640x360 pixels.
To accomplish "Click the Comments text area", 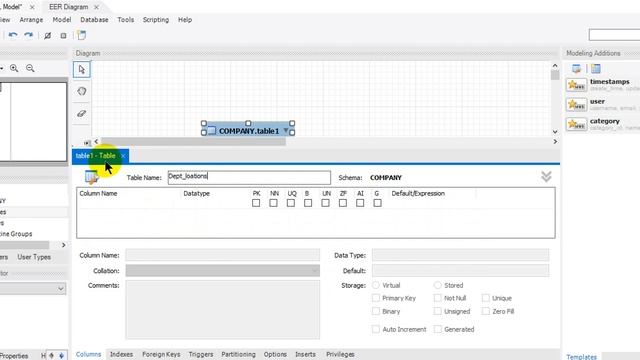I will [x=222, y=309].
